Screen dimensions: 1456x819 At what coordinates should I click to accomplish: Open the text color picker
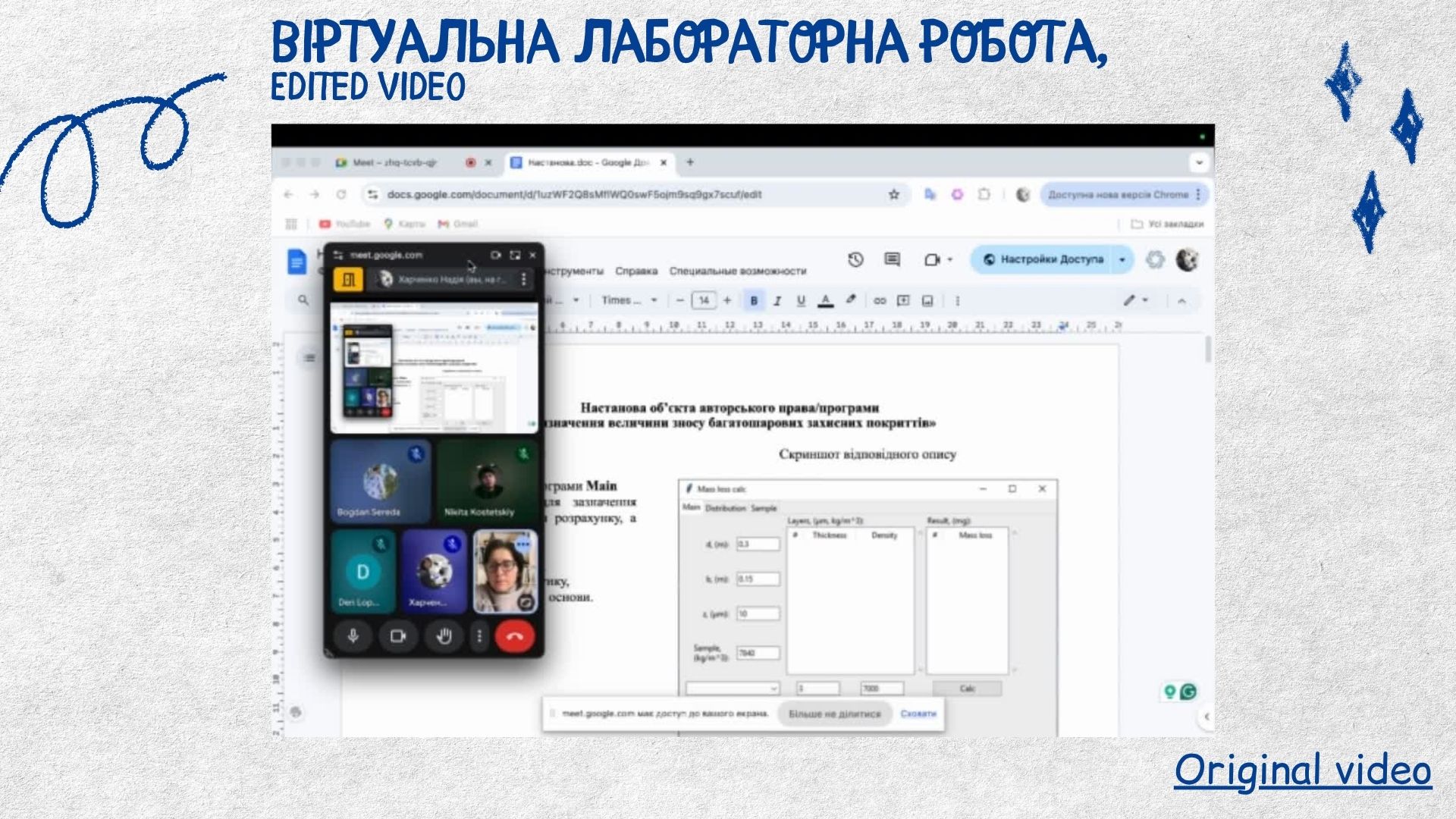(x=826, y=300)
